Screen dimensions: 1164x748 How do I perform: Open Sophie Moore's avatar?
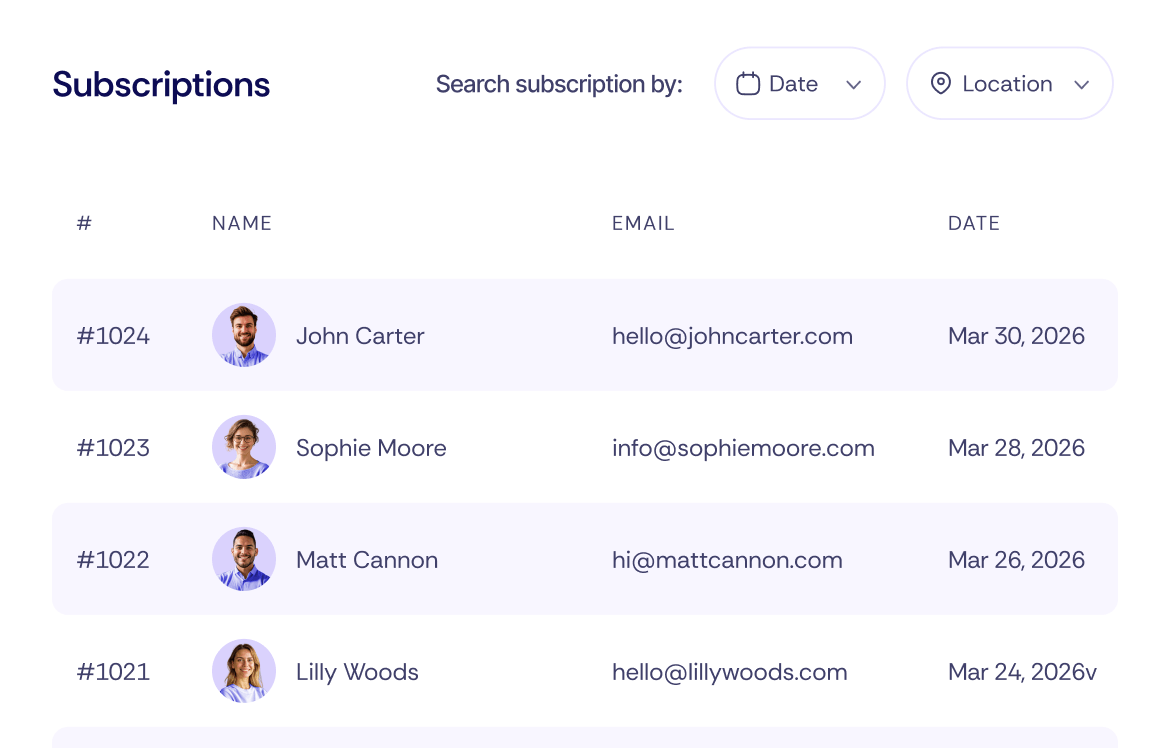[x=244, y=447]
